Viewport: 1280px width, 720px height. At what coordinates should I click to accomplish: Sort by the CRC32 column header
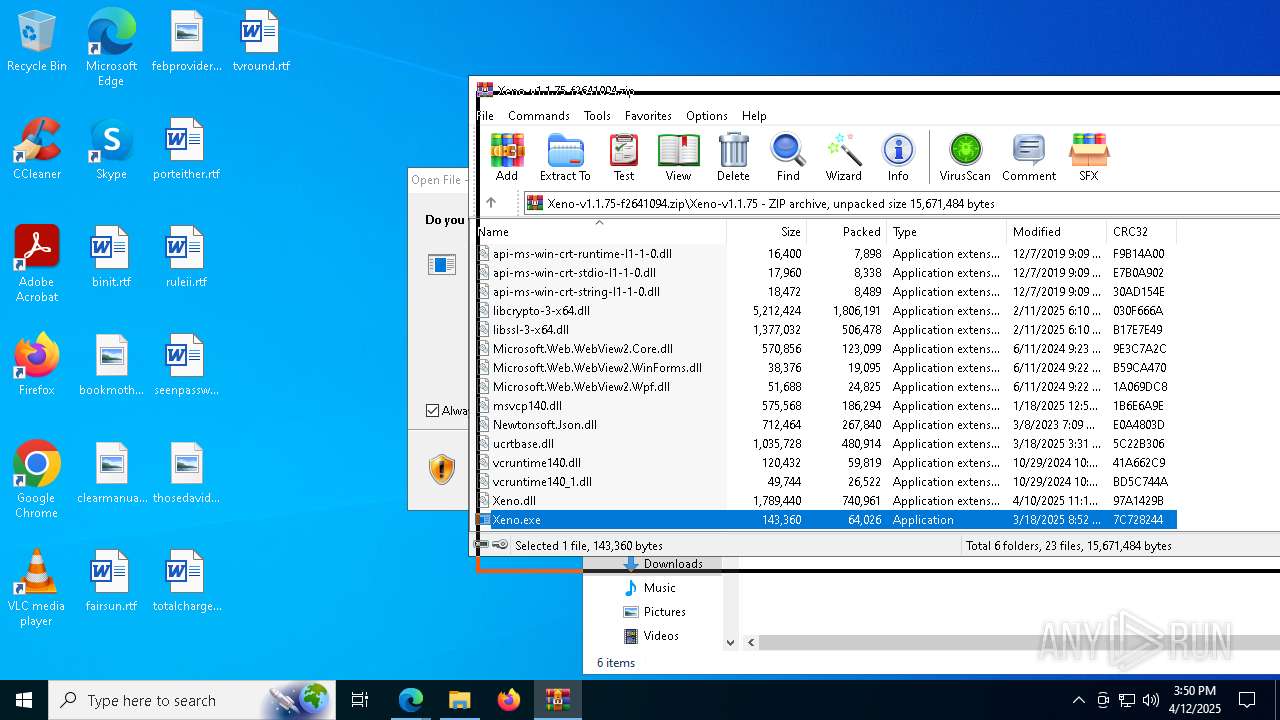click(1141, 232)
